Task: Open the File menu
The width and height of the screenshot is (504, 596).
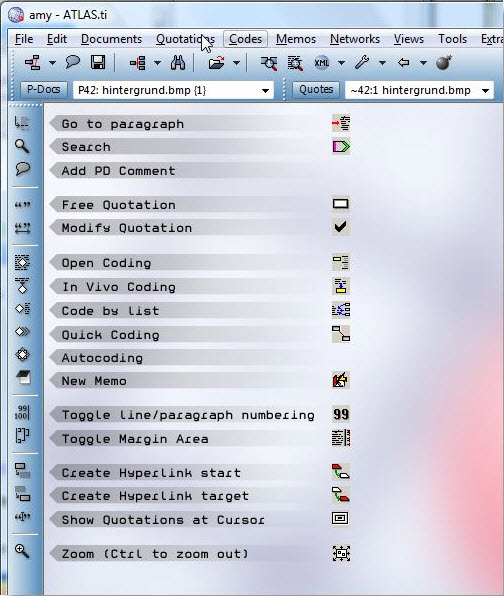Action: pos(24,39)
